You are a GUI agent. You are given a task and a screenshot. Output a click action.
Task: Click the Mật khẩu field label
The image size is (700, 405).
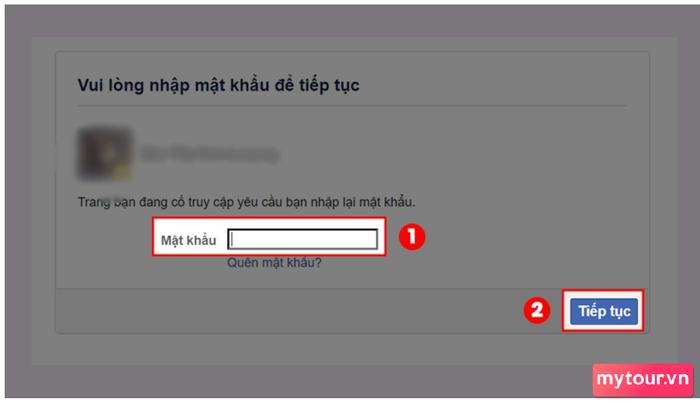188,240
